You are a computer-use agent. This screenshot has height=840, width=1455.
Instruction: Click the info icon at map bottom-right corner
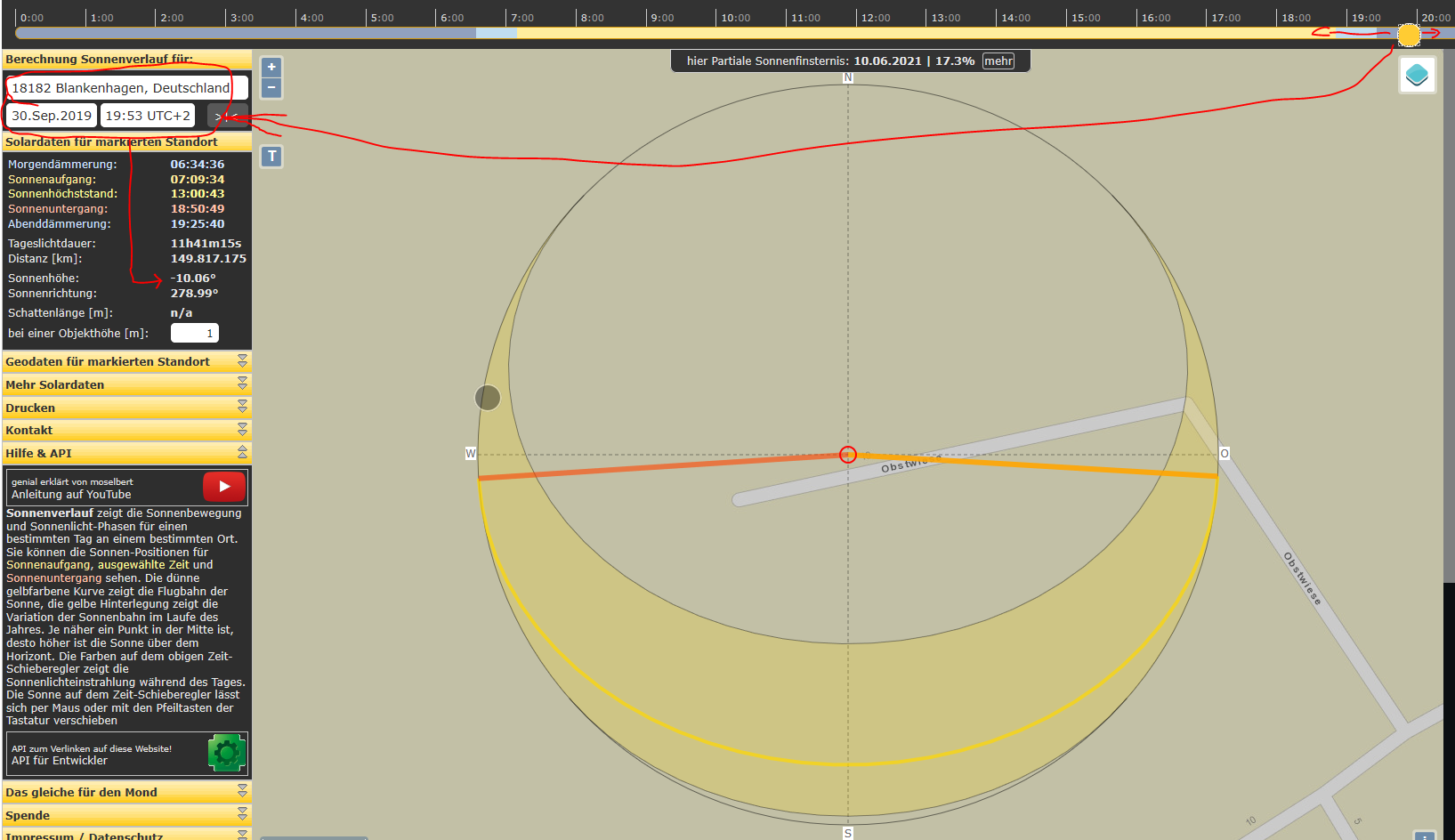pyautogui.click(x=1425, y=836)
